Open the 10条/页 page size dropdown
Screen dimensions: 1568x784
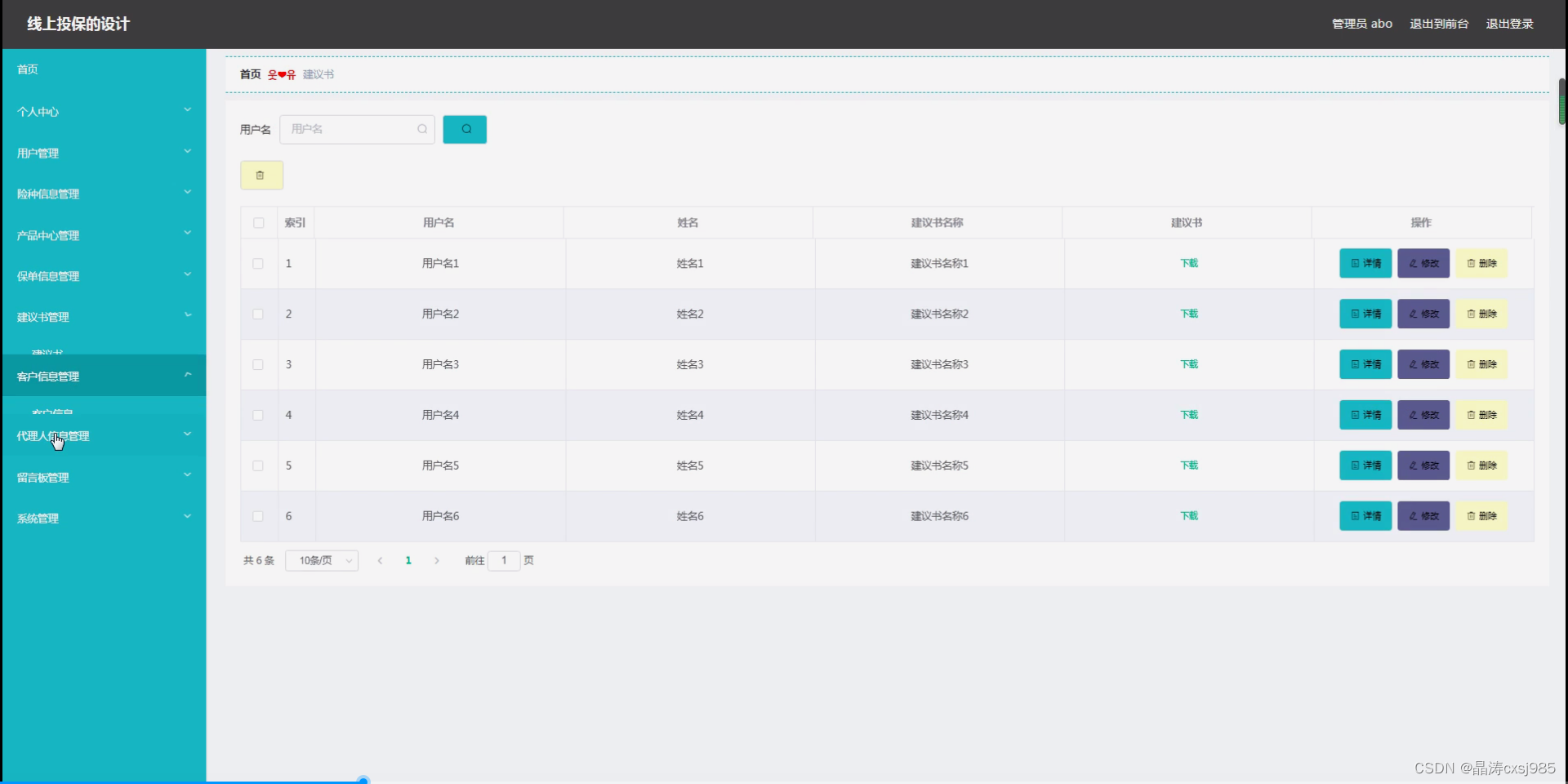[x=322, y=560]
